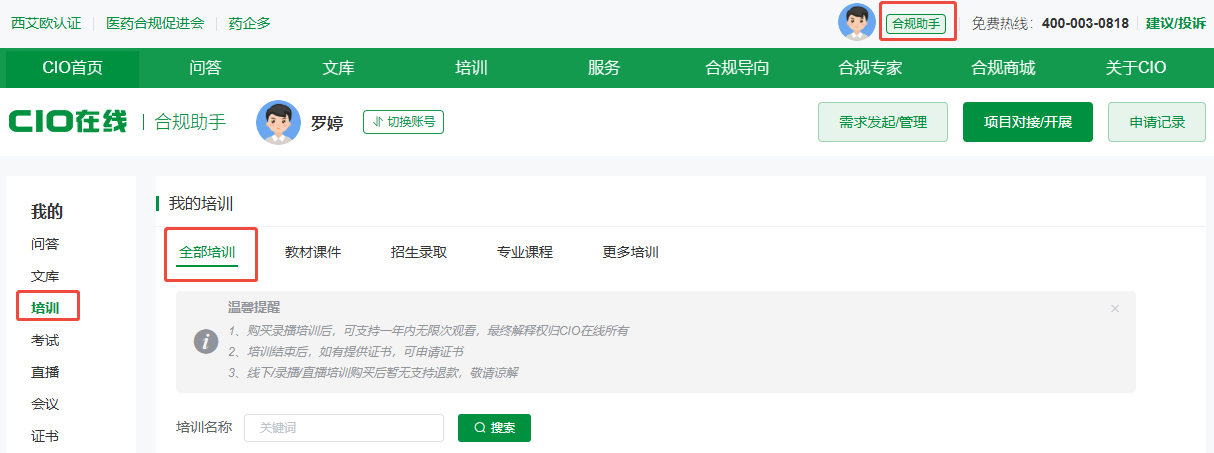1214x453 pixels.
Task: Switch to the 教材课件 tab
Action: (313, 253)
